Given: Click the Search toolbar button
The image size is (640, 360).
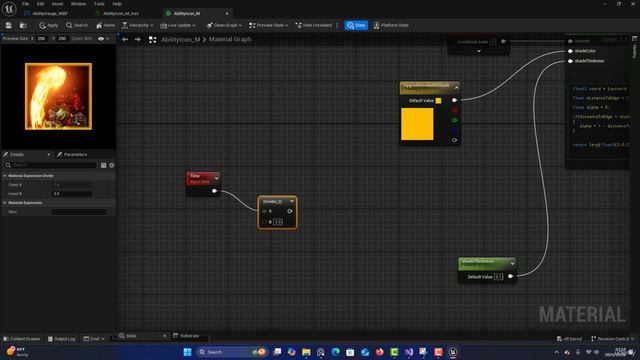Looking at the screenshot, I should click(77, 25).
